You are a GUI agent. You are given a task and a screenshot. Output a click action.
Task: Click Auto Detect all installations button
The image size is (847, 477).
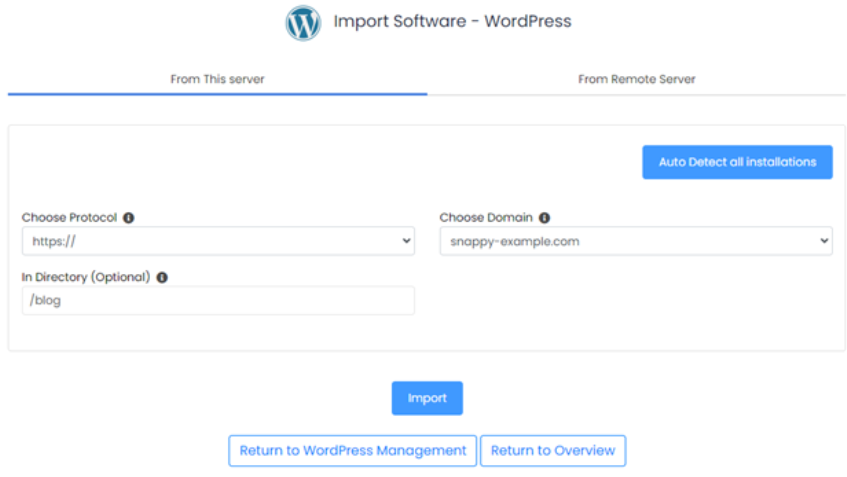(737, 162)
